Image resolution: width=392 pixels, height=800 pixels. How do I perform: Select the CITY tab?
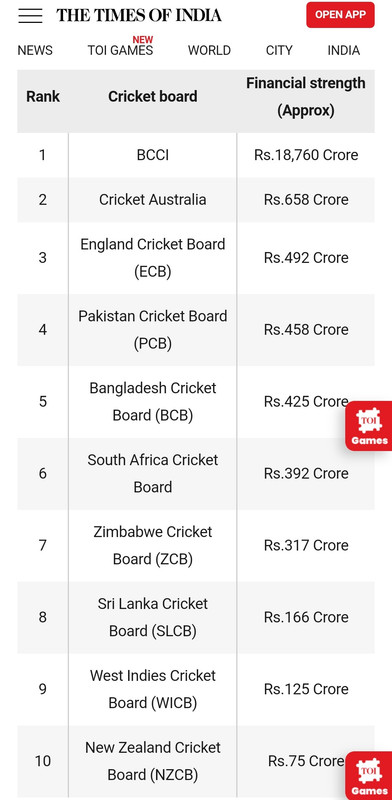point(279,51)
